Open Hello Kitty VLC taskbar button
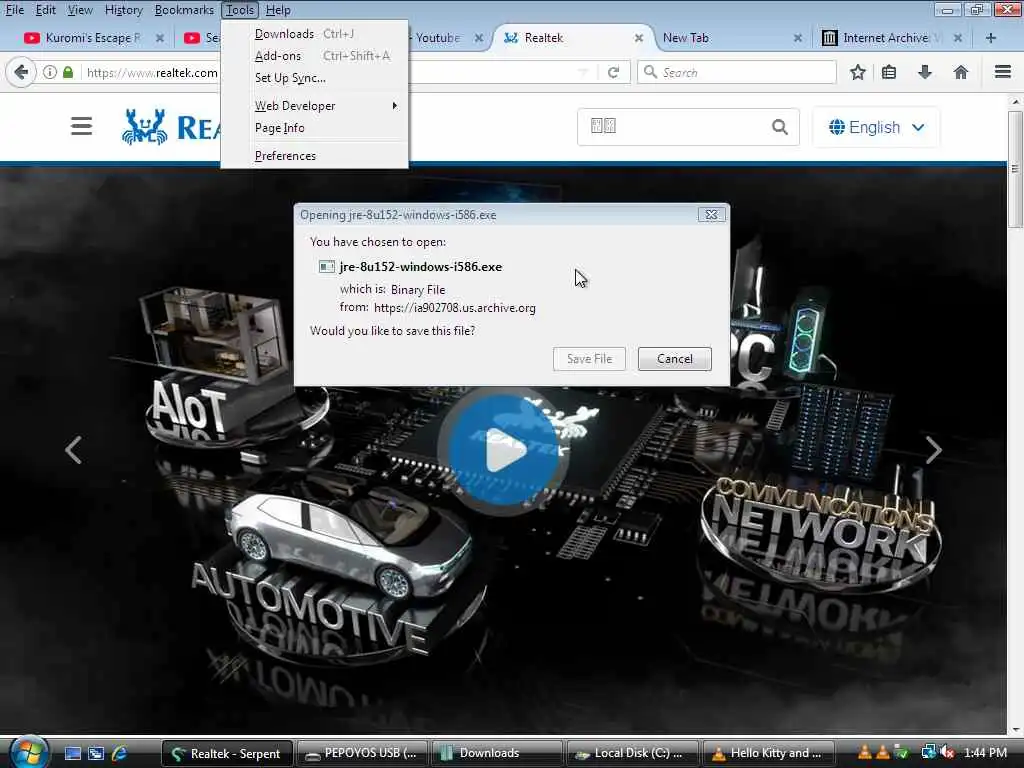The width and height of the screenshot is (1024, 768). pyautogui.click(x=767, y=753)
